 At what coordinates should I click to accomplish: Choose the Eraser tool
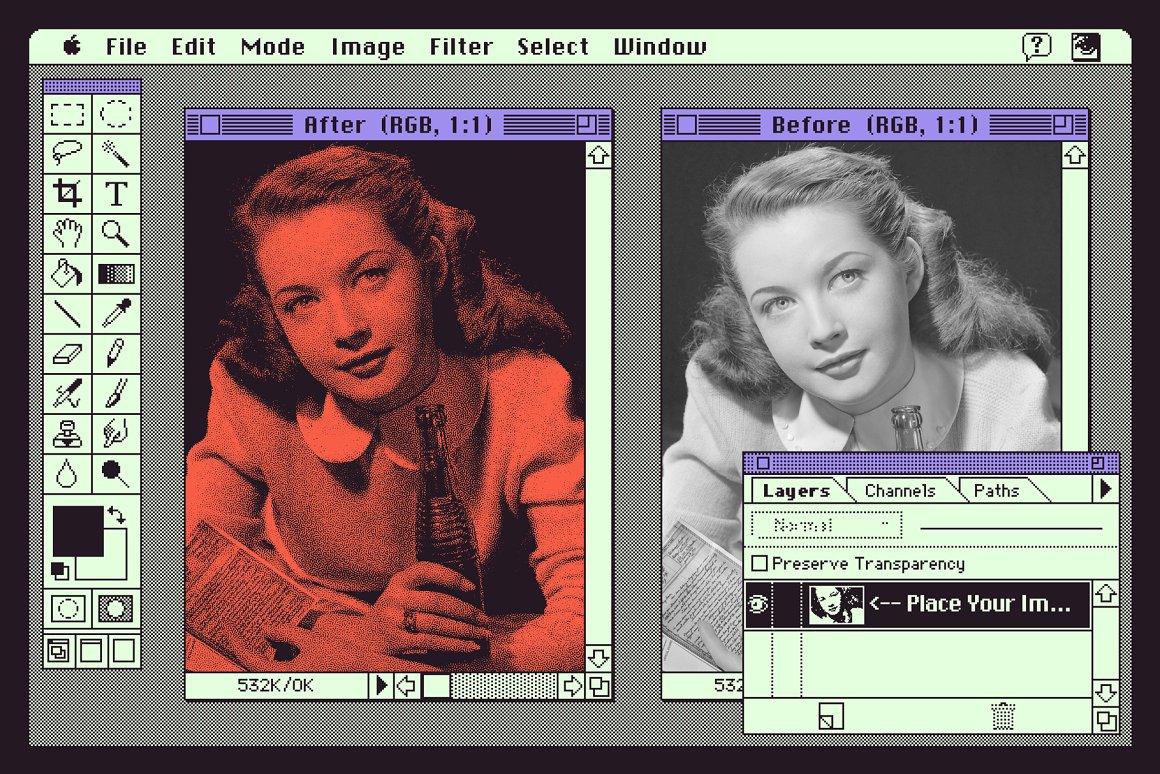click(67, 353)
